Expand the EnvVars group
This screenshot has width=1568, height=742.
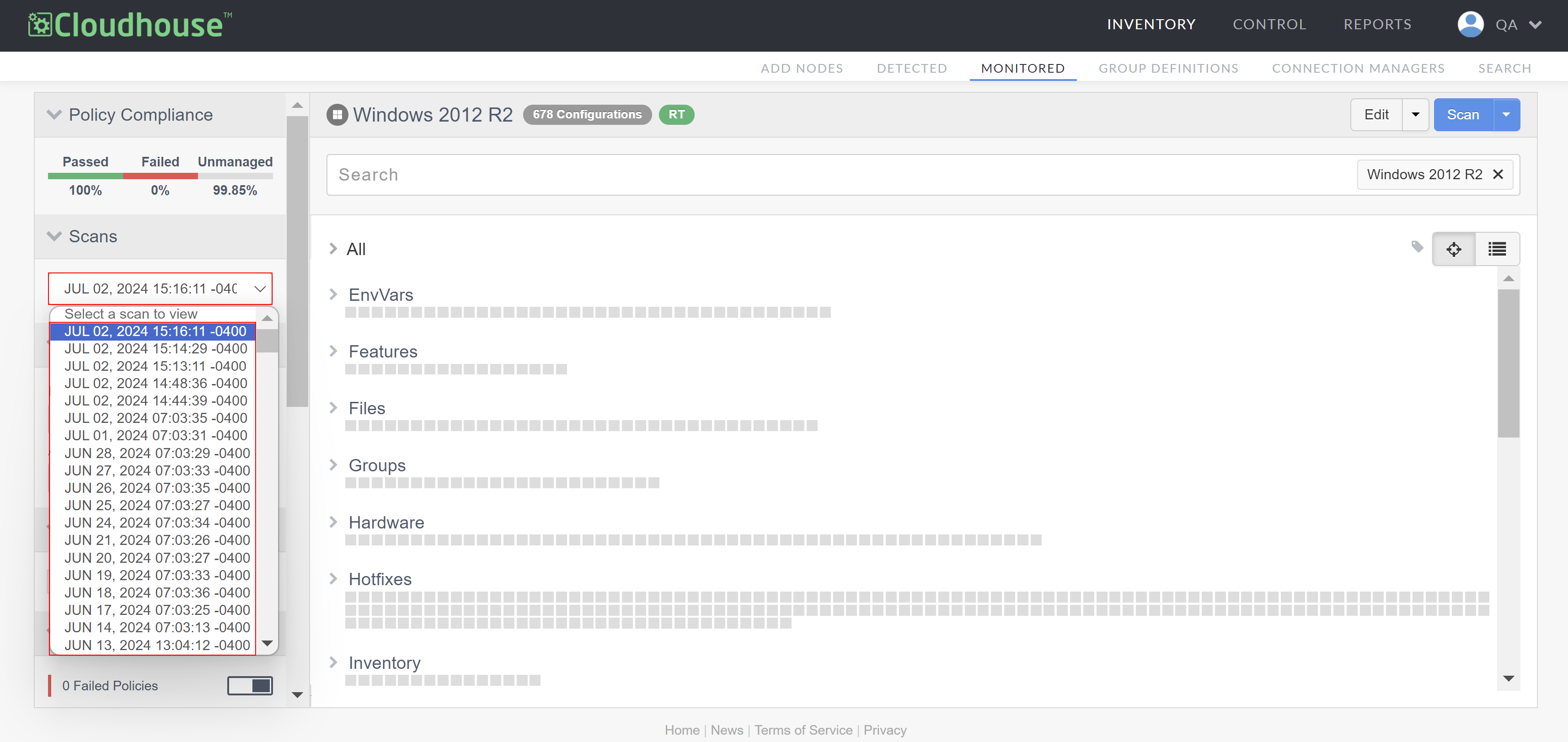pyautogui.click(x=333, y=294)
